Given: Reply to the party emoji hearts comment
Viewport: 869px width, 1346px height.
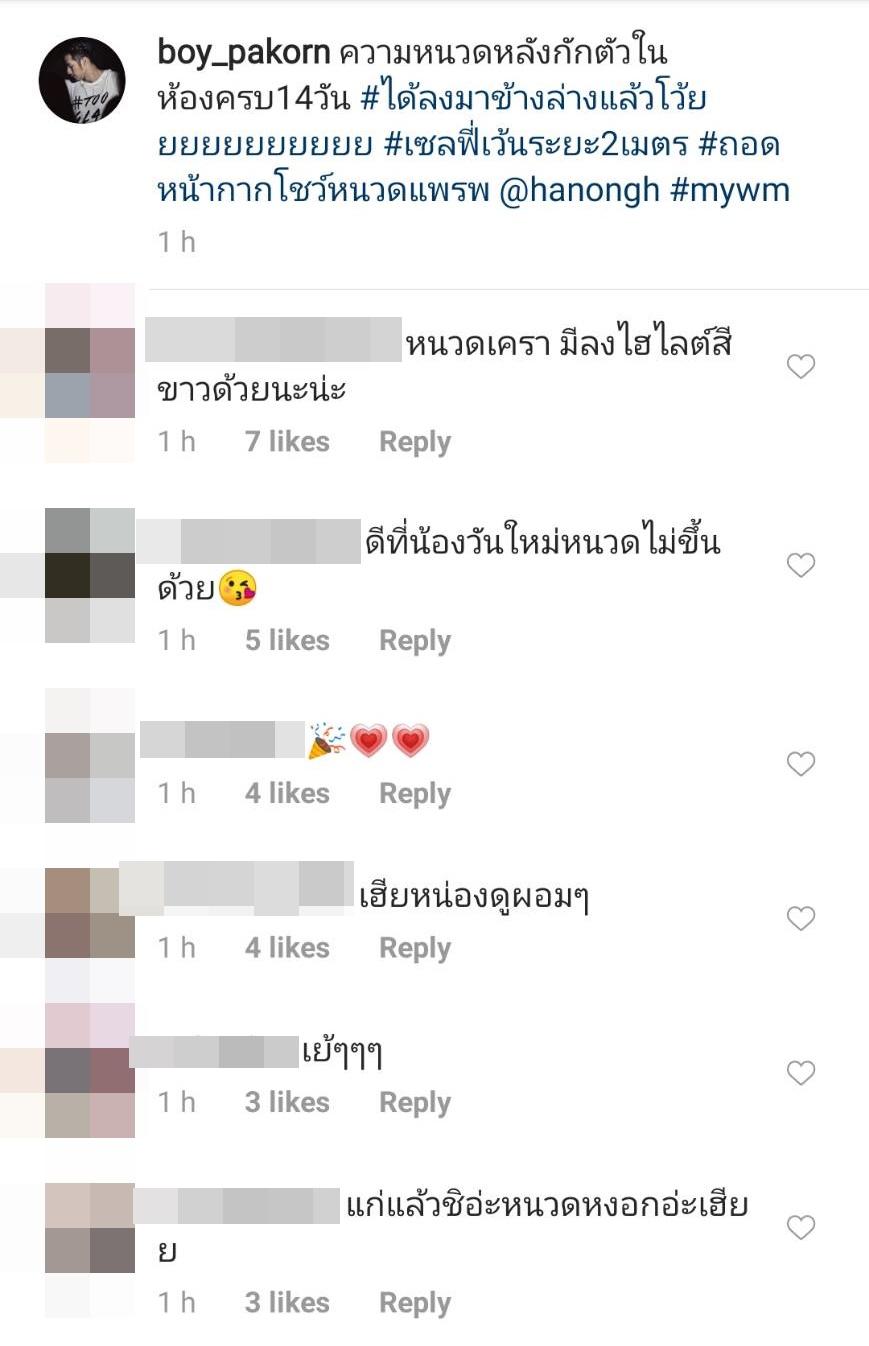Looking at the screenshot, I should tap(415, 794).
